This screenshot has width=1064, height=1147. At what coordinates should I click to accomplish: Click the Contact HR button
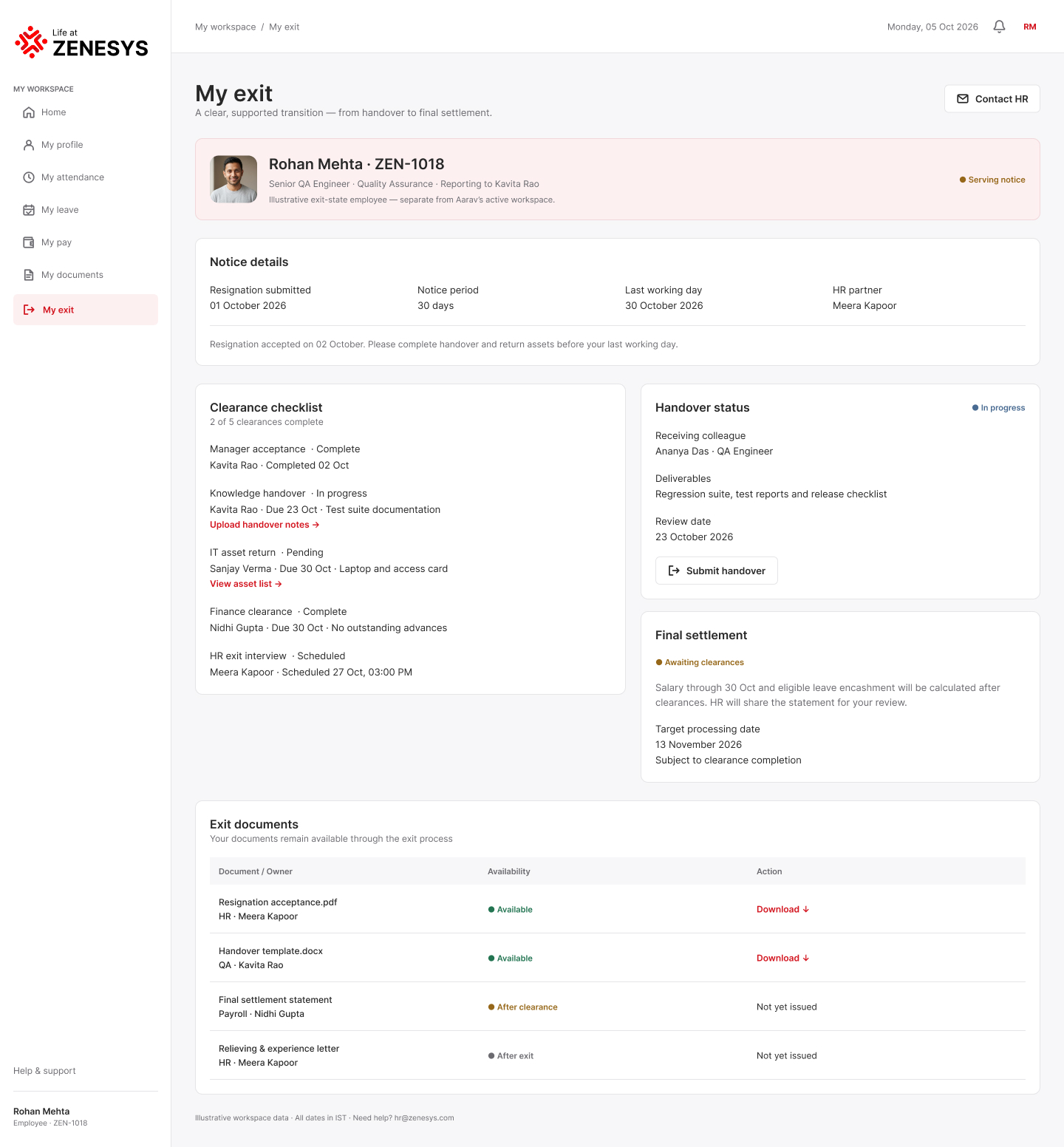(x=992, y=99)
